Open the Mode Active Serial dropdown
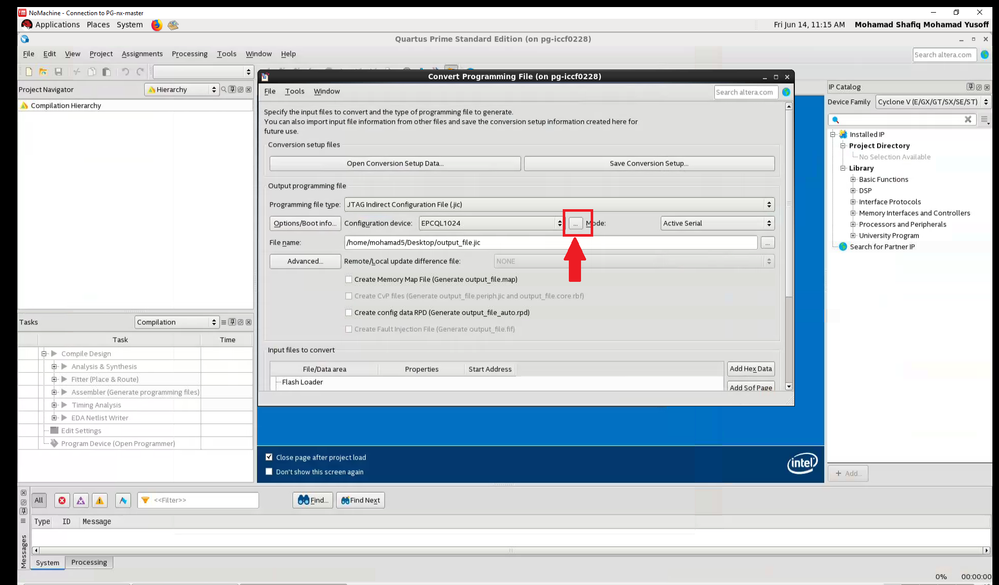Image resolution: width=999 pixels, height=585 pixels. pos(717,223)
